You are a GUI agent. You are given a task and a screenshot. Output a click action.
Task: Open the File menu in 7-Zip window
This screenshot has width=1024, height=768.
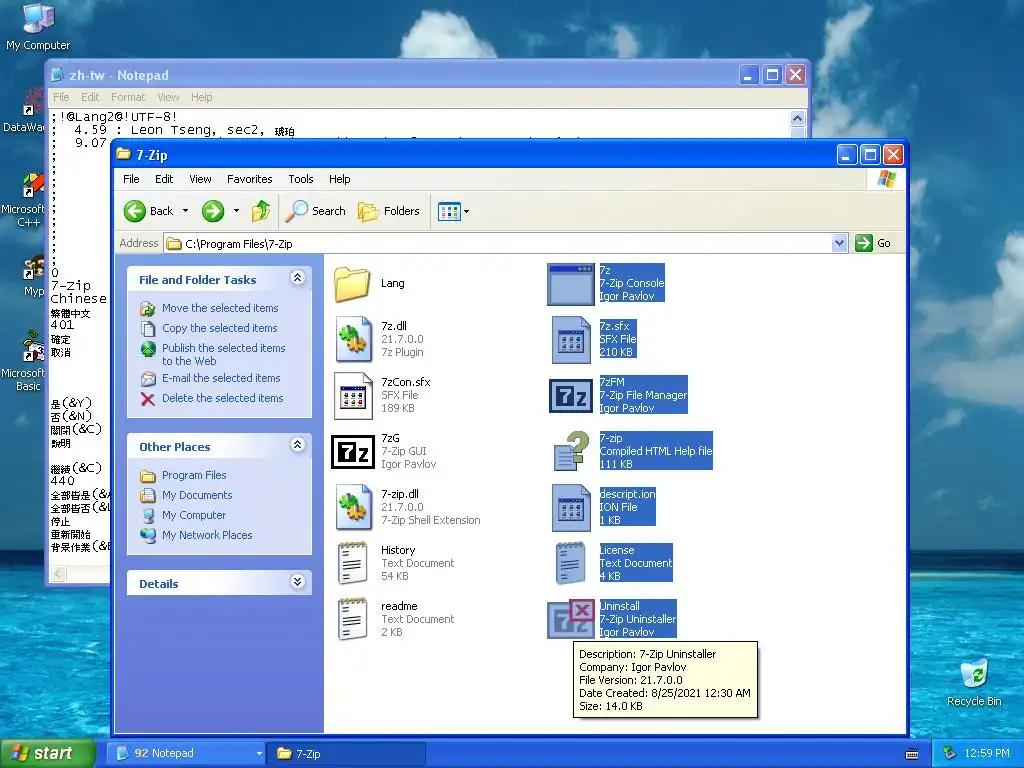131,179
